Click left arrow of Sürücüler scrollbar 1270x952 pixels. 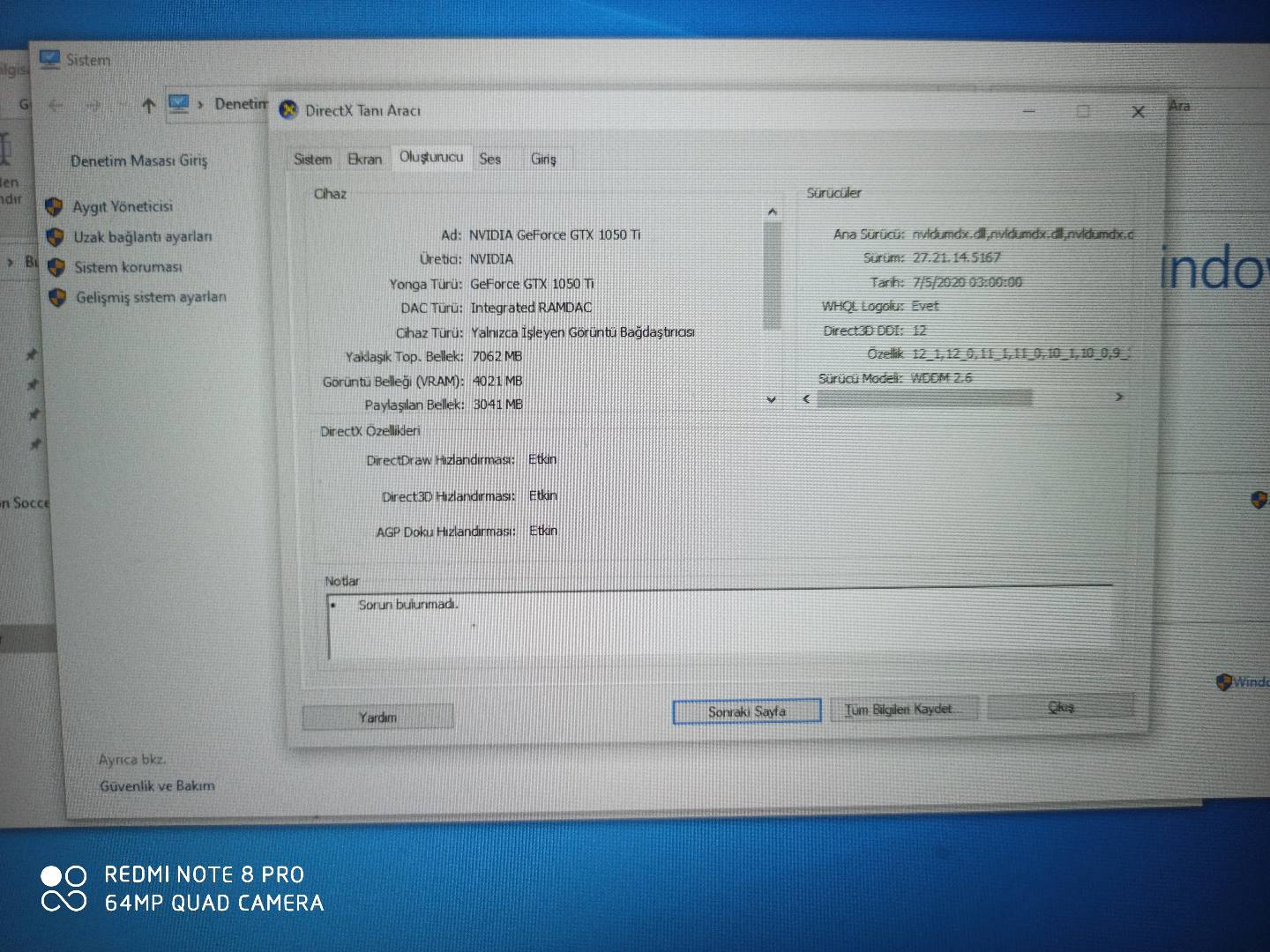tap(806, 399)
